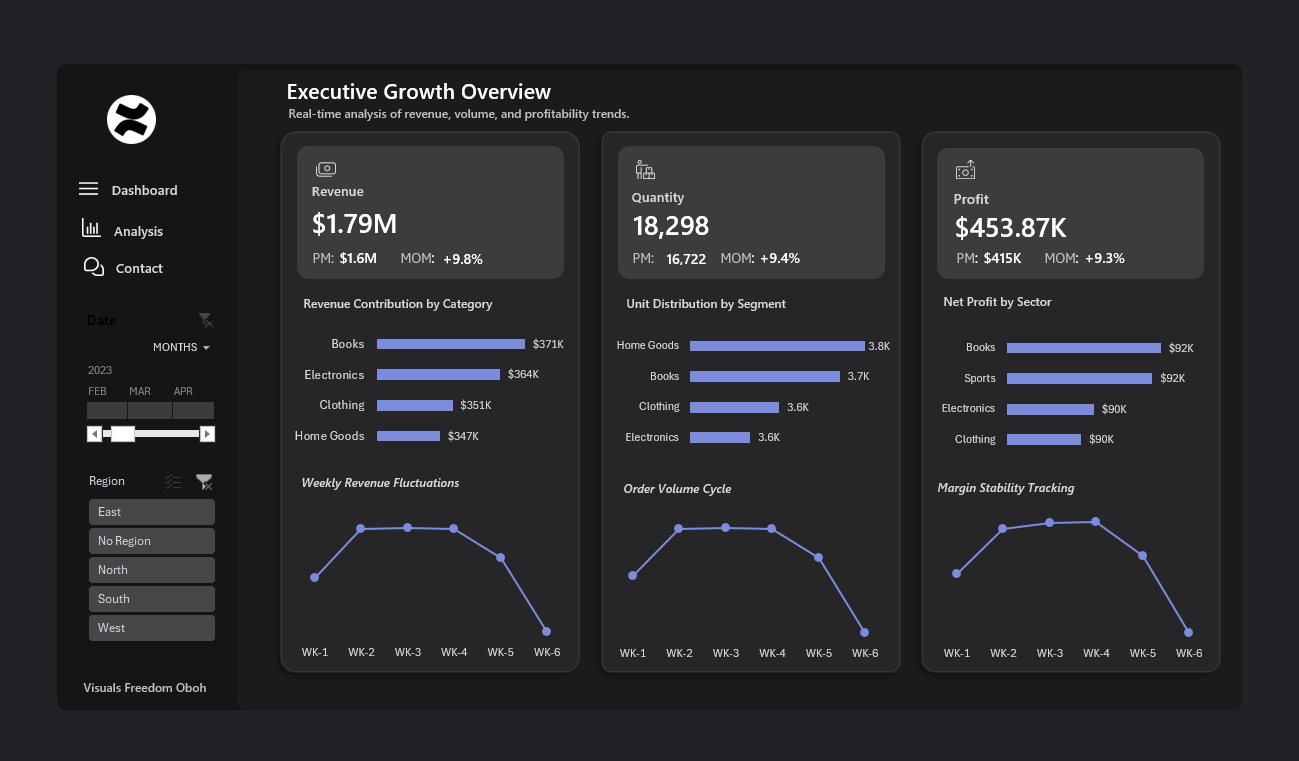Screen dimensions: 1299x761
Task: Clear the Date timeline filter
Action: [205, 320]
